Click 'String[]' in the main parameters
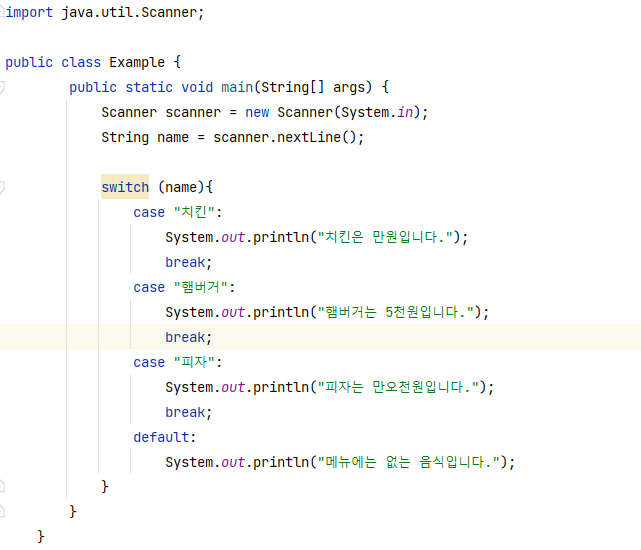The width and height of the screenshot is (641, 550). [x=293, y=87]
